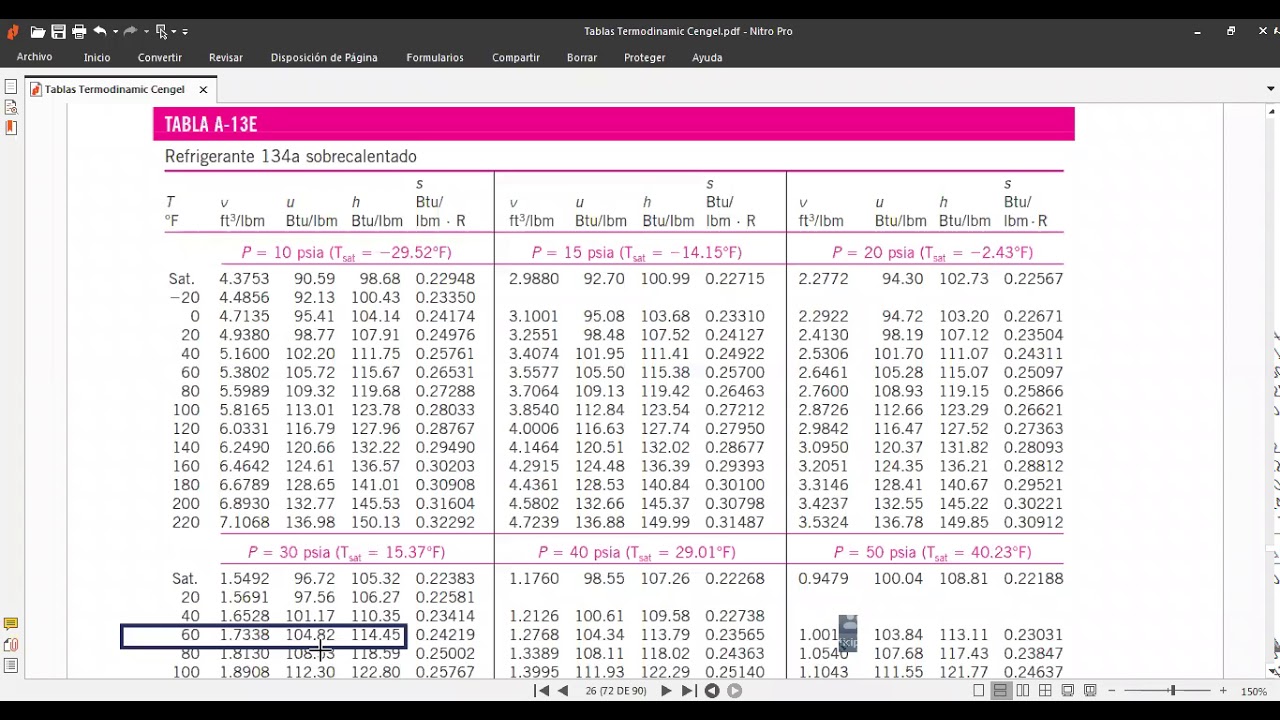1280x720 pixels.
Task: Click the value 102.73 in the 20 psia section
Action: click(963, 279)
